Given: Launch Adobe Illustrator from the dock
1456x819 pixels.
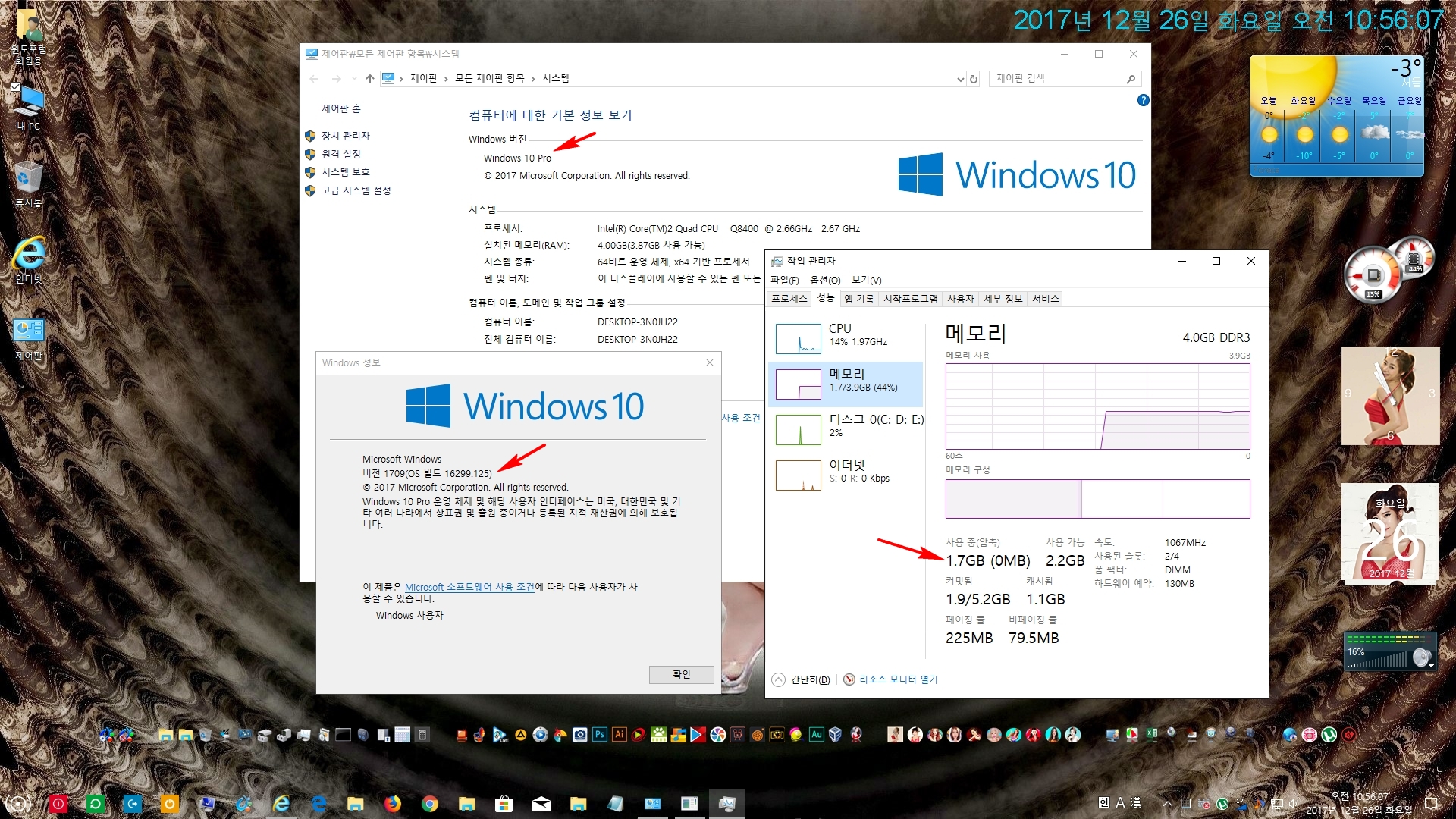Looking at the screenshot, I should (619, 734).
